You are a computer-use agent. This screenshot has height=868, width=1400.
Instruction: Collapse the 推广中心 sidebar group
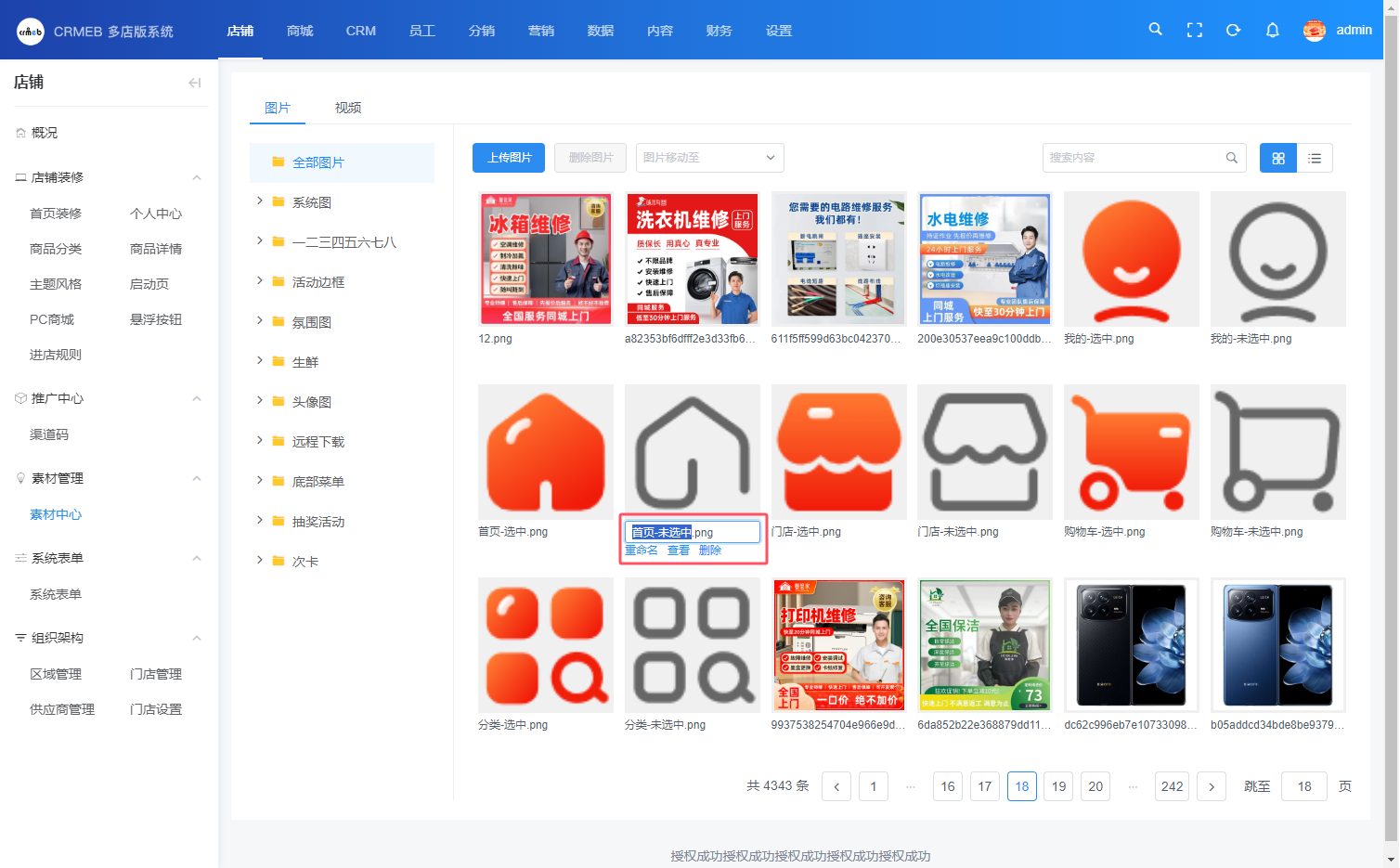tap(197, 398)
